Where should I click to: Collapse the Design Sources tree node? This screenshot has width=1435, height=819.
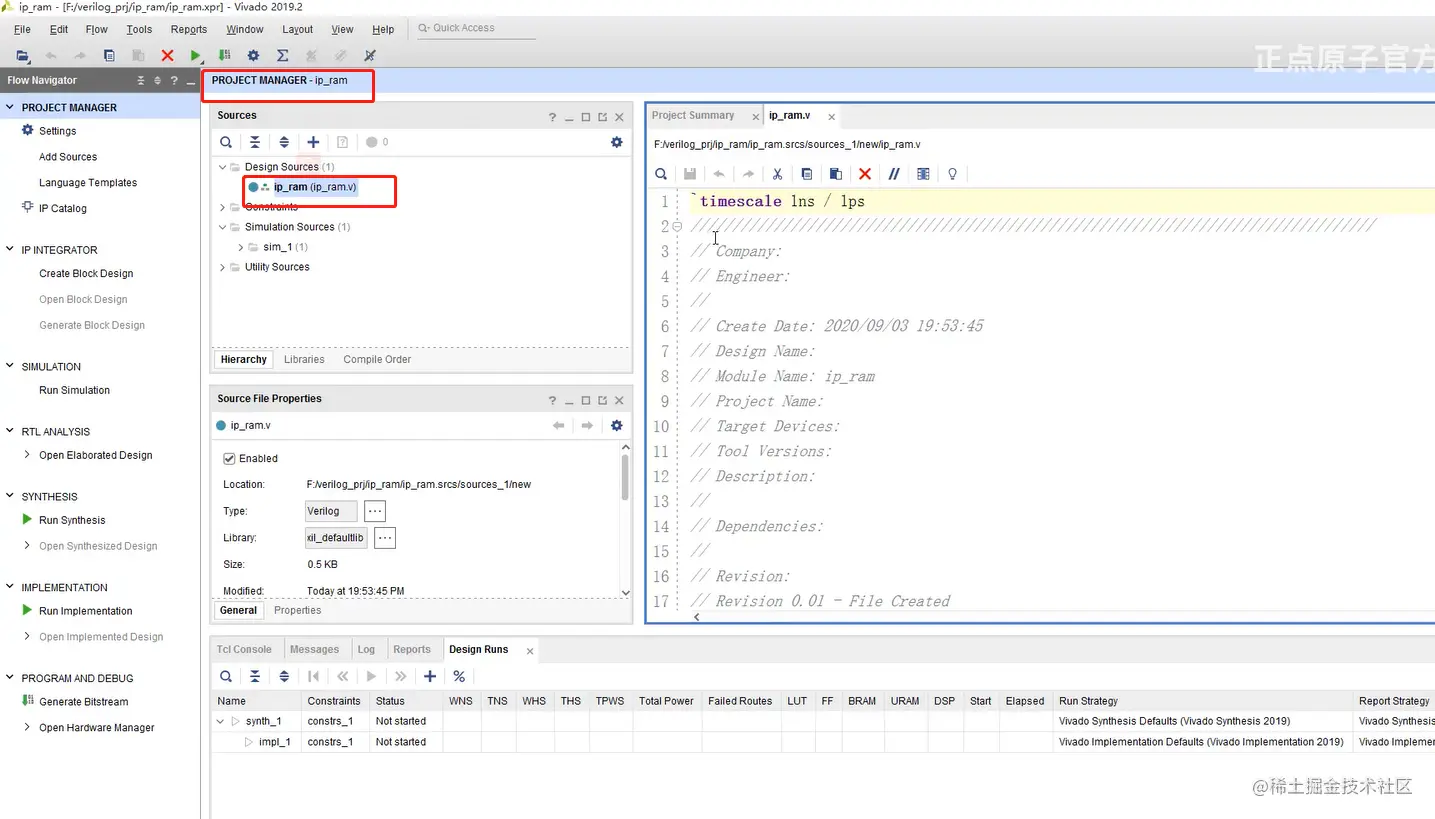click(x=223, y=167)
